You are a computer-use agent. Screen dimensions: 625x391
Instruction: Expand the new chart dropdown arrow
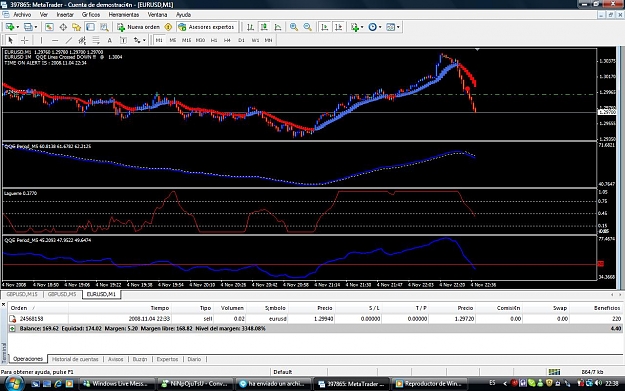(x=18, y=27)
